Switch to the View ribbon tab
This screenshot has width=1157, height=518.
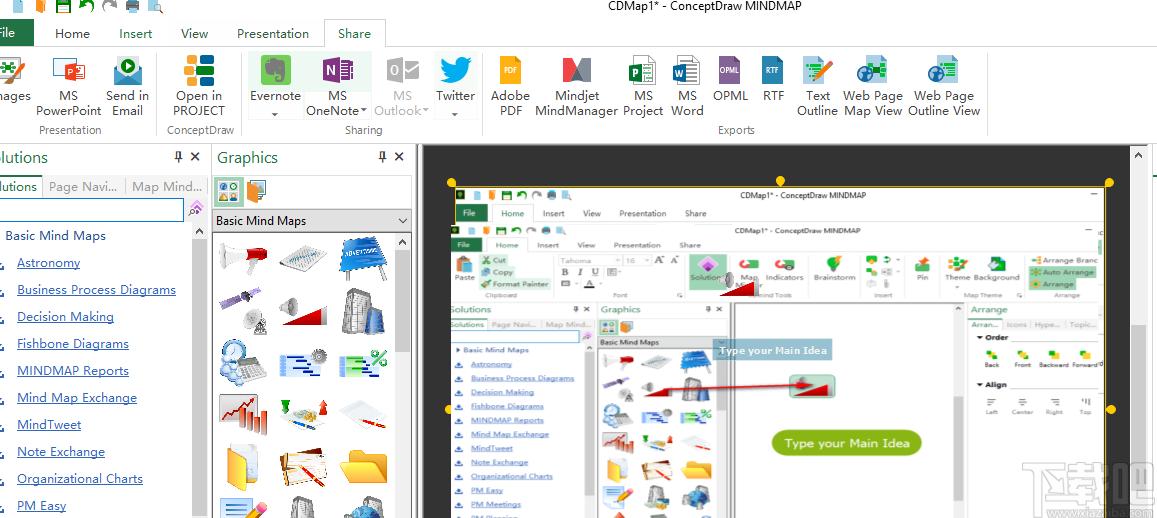195,33
